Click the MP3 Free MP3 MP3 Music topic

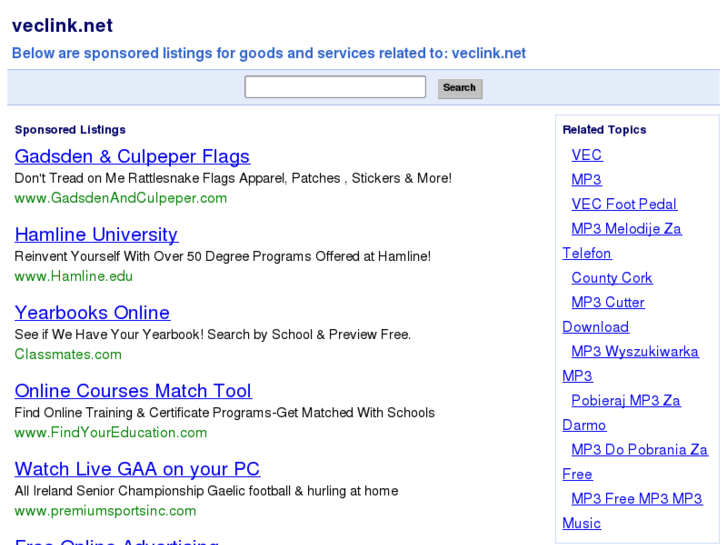(x=637, y=498)
